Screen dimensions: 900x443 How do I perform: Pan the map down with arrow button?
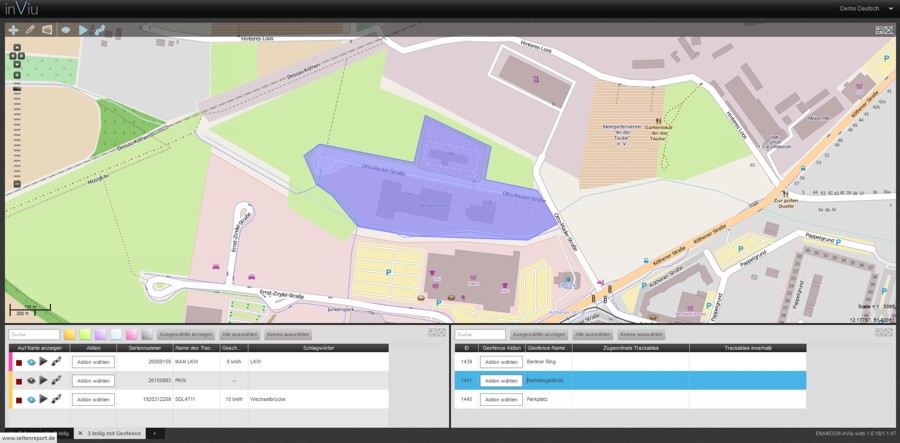pos(17,65)
